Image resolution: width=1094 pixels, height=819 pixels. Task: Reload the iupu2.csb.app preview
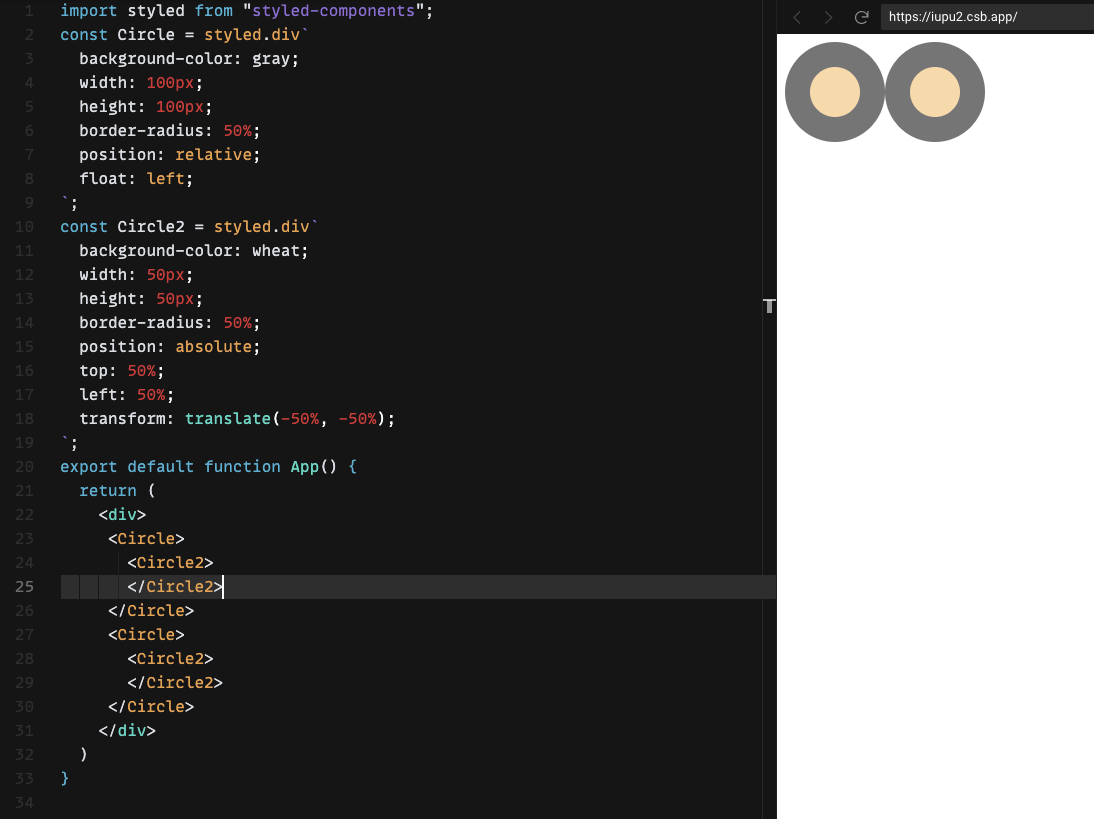(x=861, y=17)
